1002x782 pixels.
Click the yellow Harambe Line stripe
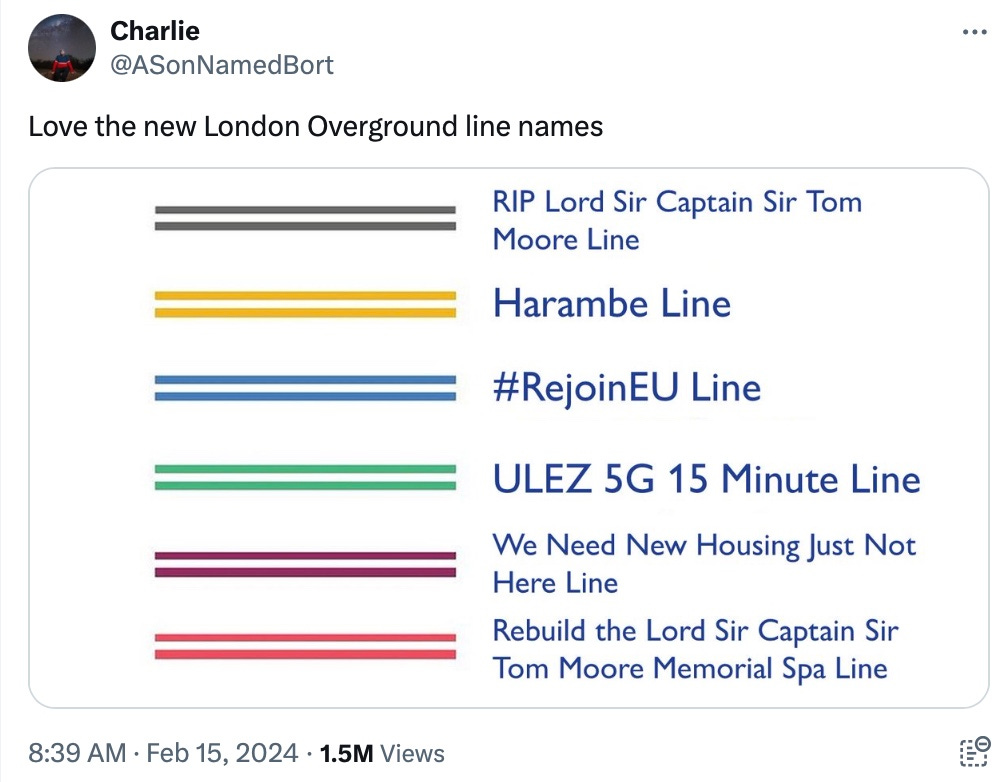[305, 304]
